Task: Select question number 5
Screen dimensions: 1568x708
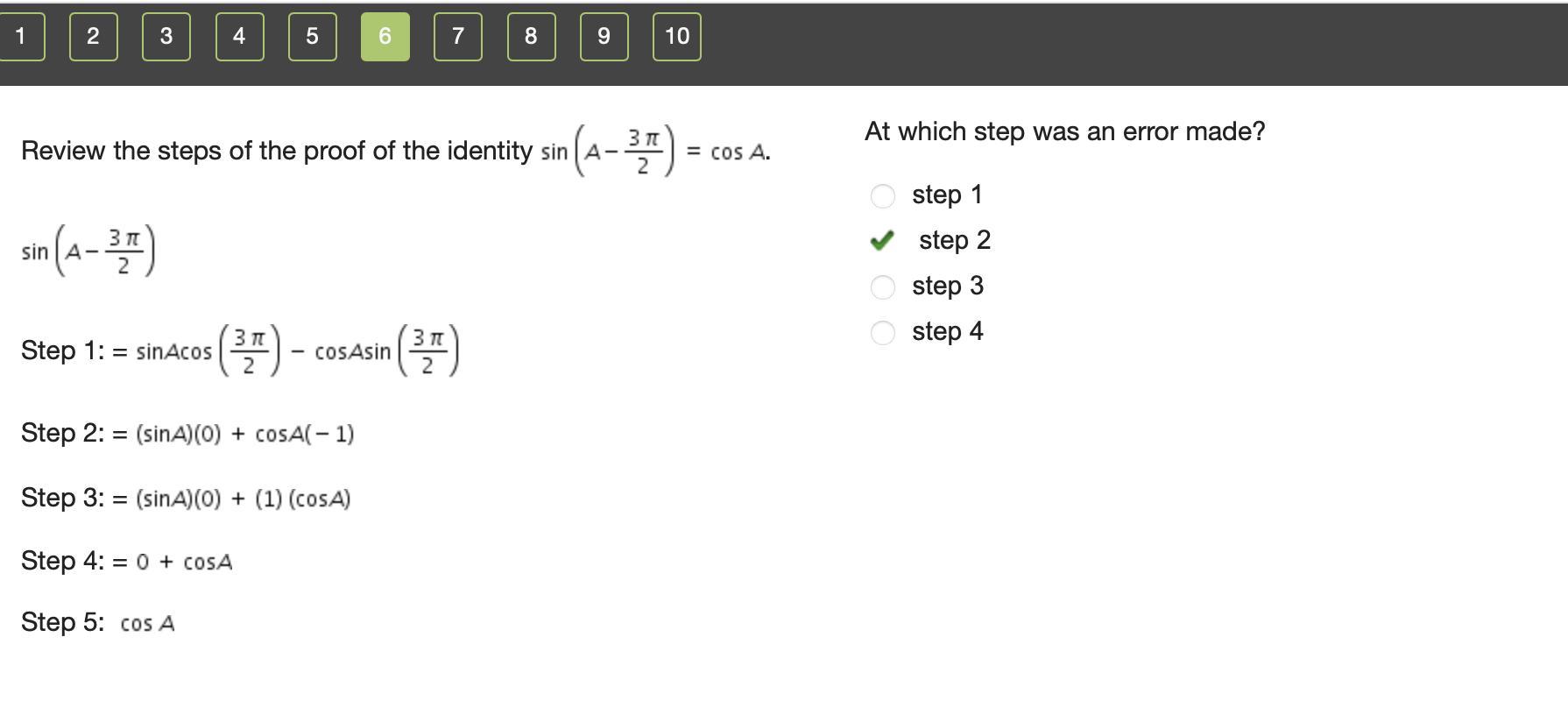Action: pos(312,37)
